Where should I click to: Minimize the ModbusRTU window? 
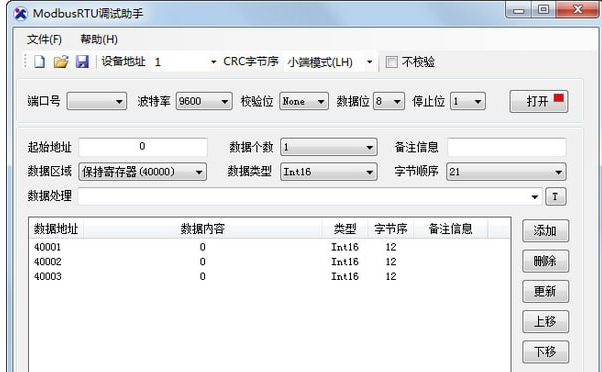[519, 9]
